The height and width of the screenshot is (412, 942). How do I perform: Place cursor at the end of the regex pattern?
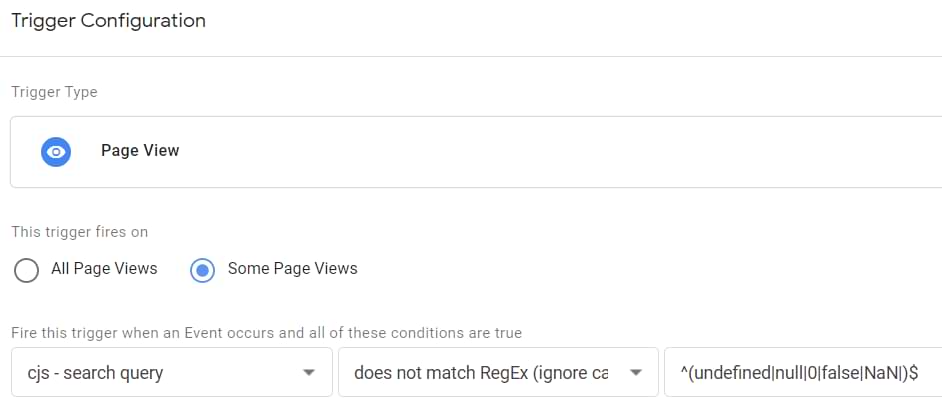[x=918, y=373]
